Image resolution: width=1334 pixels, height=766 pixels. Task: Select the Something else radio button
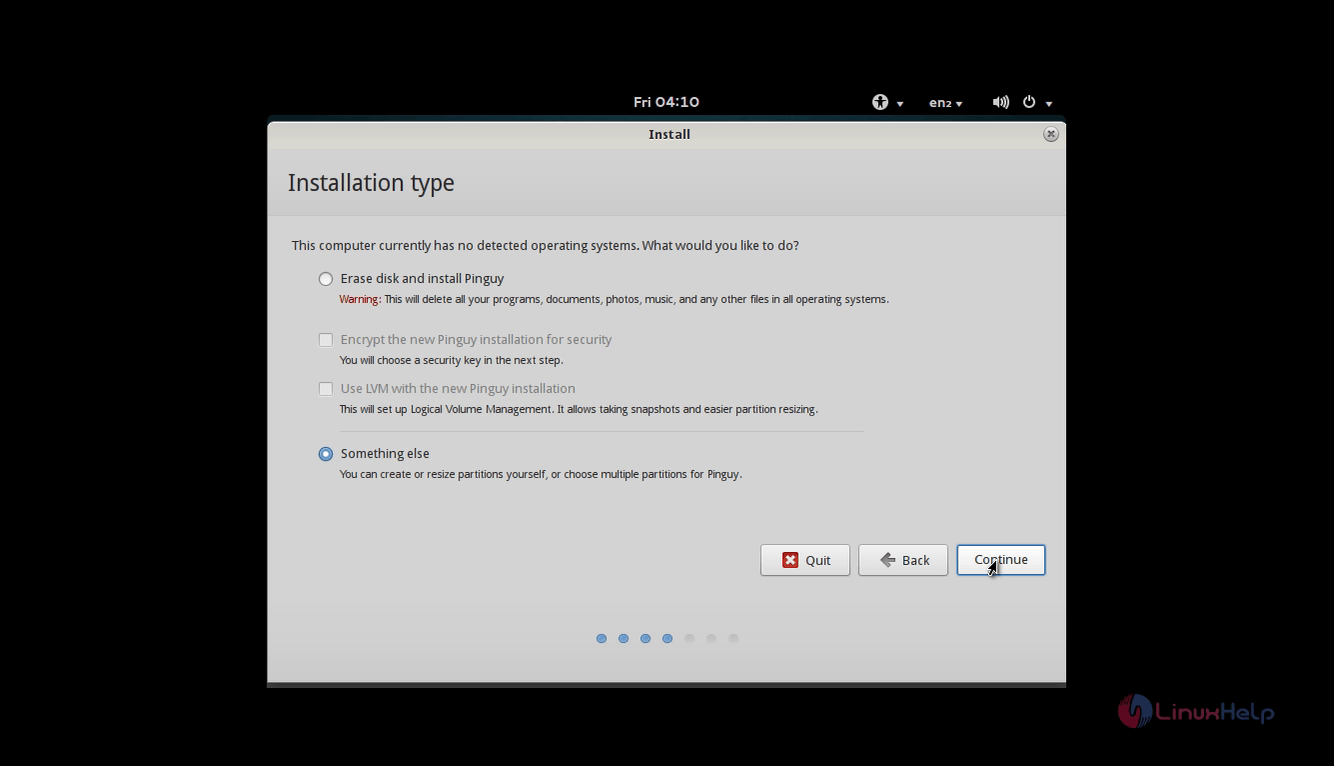click(x=326, y=454)
